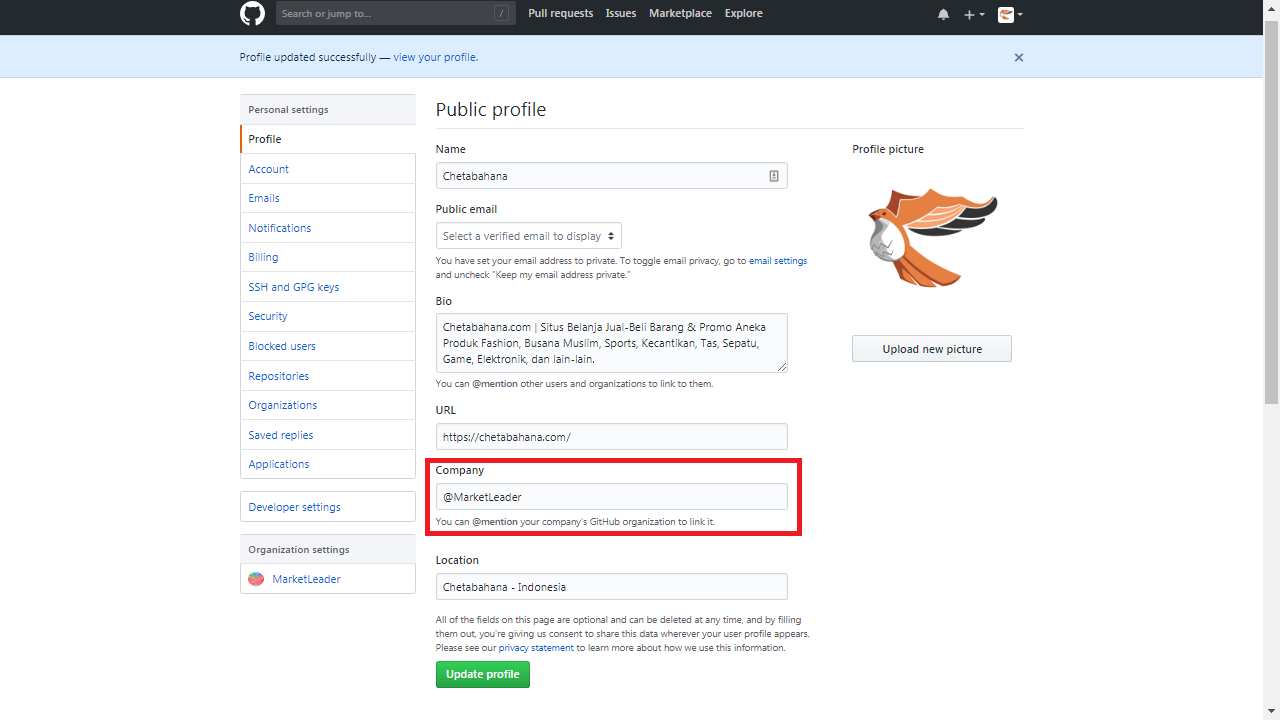Click the bird profile picture
1280x720 pixels.
pos(932,239)
